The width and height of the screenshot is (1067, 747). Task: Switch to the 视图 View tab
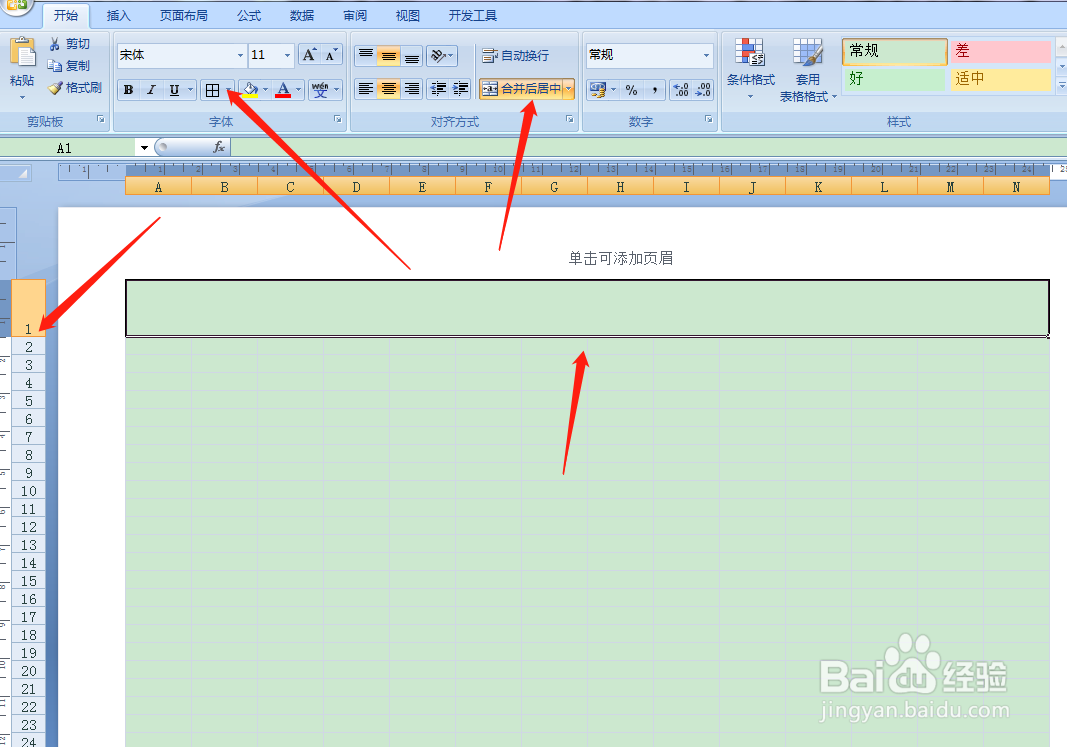point(408,16)
